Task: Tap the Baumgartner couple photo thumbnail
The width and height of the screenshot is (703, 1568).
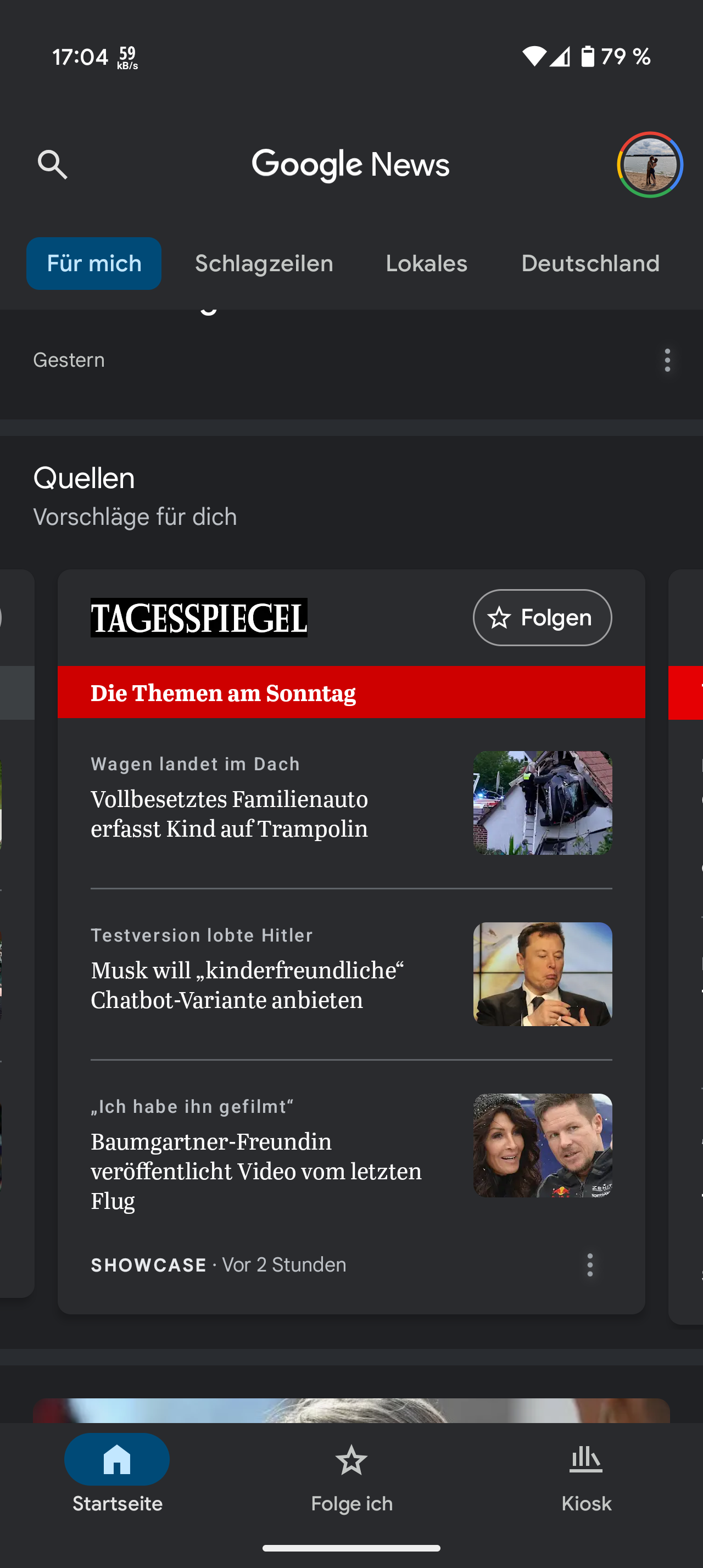Action: pos(542,1146)
